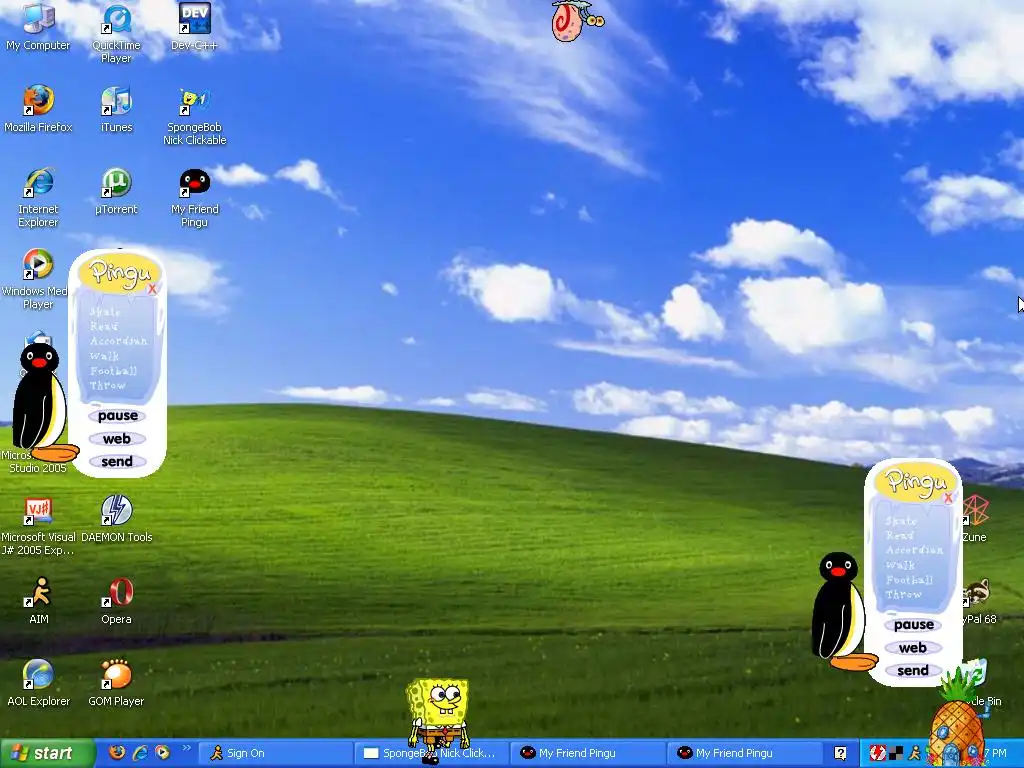Choose Accordian in the right Pingu panel

click(914, 550)
